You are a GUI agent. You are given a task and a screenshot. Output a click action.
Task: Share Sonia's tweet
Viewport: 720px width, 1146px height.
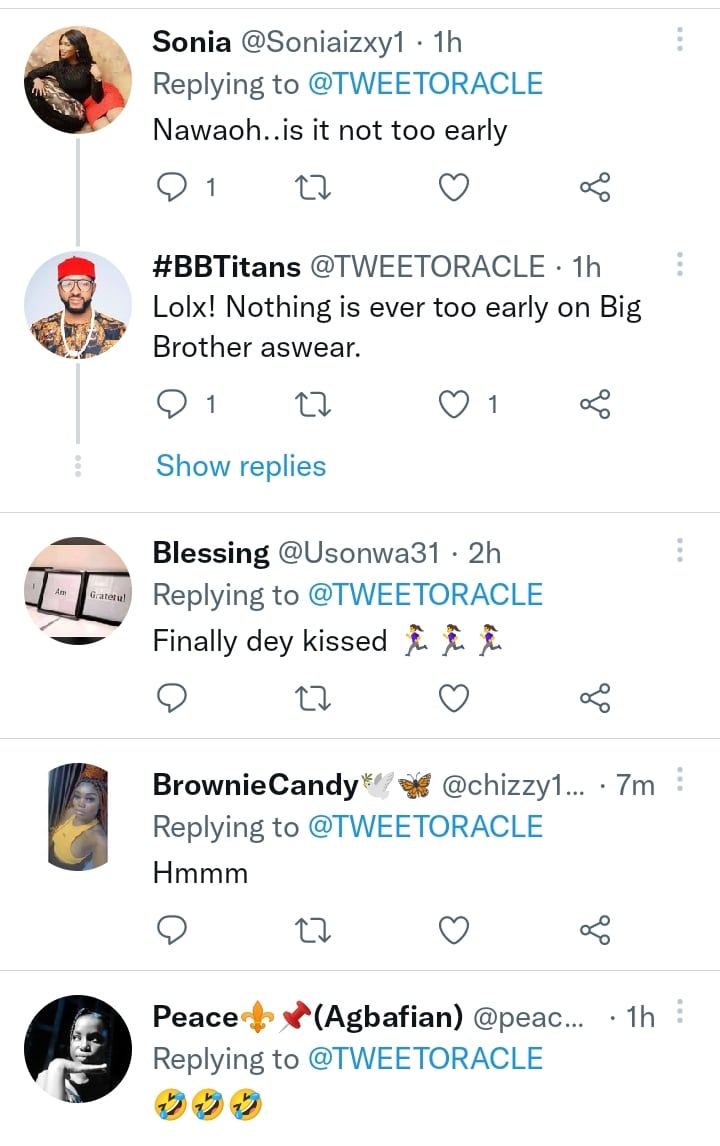[x=595, y=187]
